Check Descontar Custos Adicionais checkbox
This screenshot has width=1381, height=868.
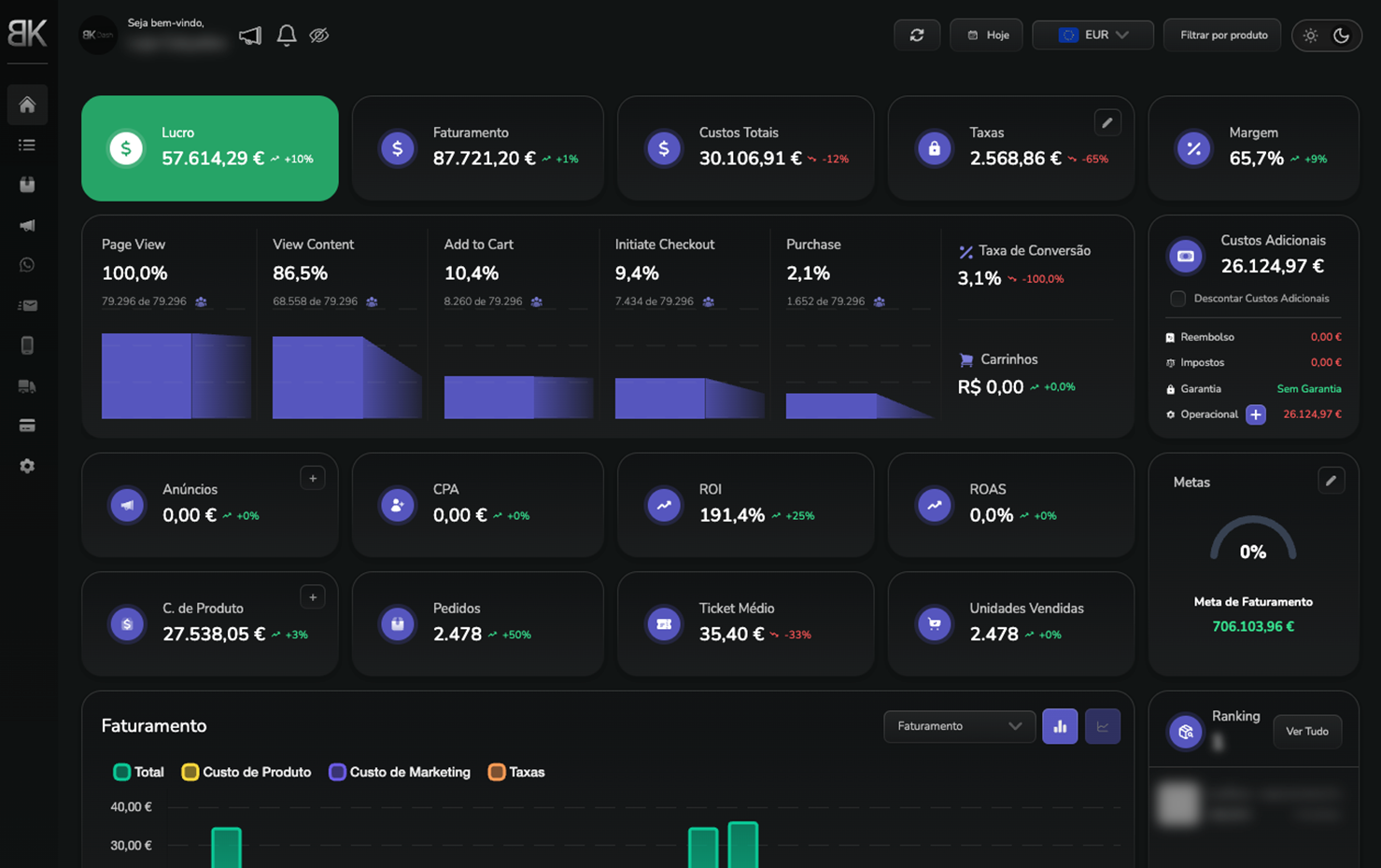click(1177, 299)
